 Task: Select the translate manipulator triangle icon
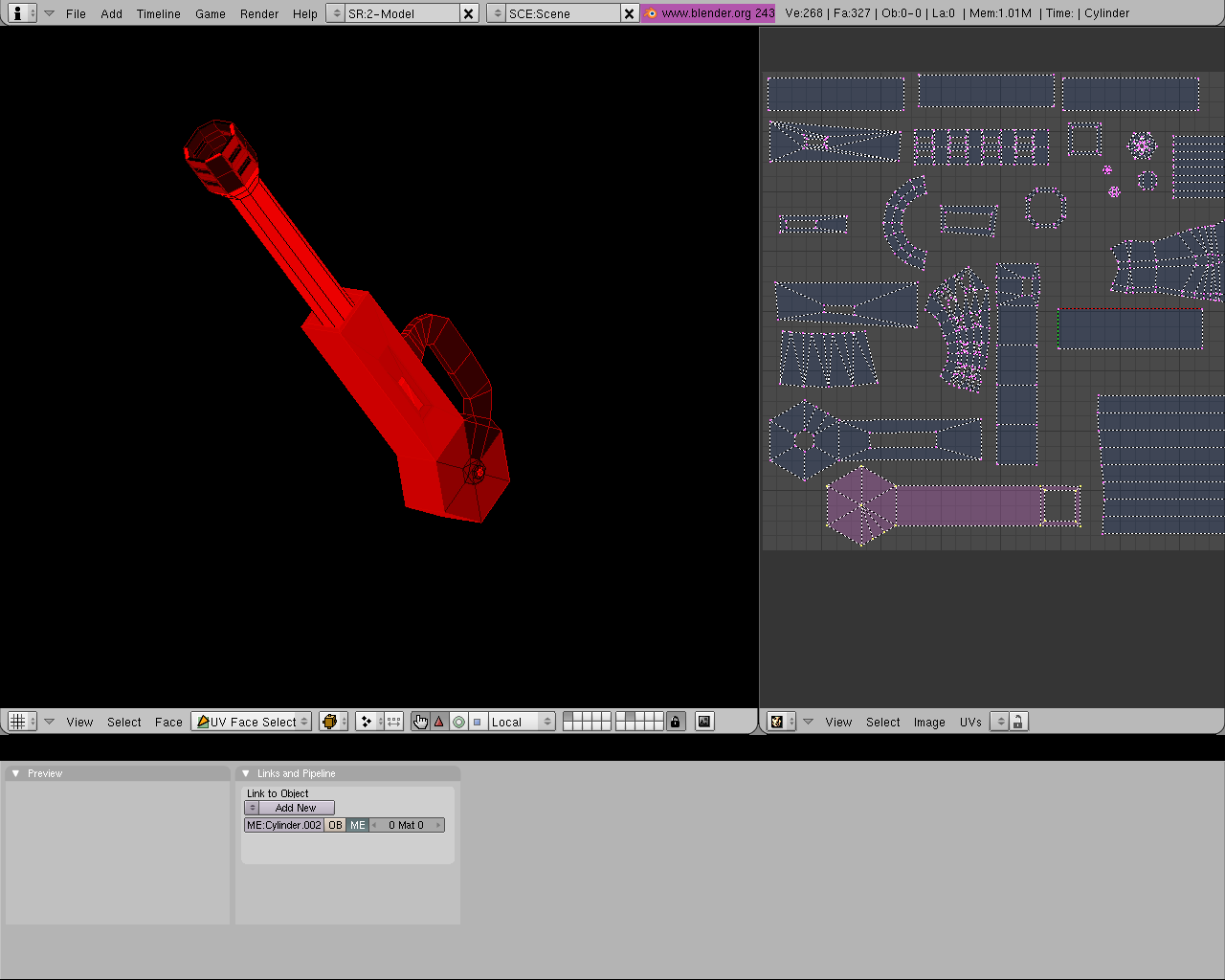tap(439, 722)
